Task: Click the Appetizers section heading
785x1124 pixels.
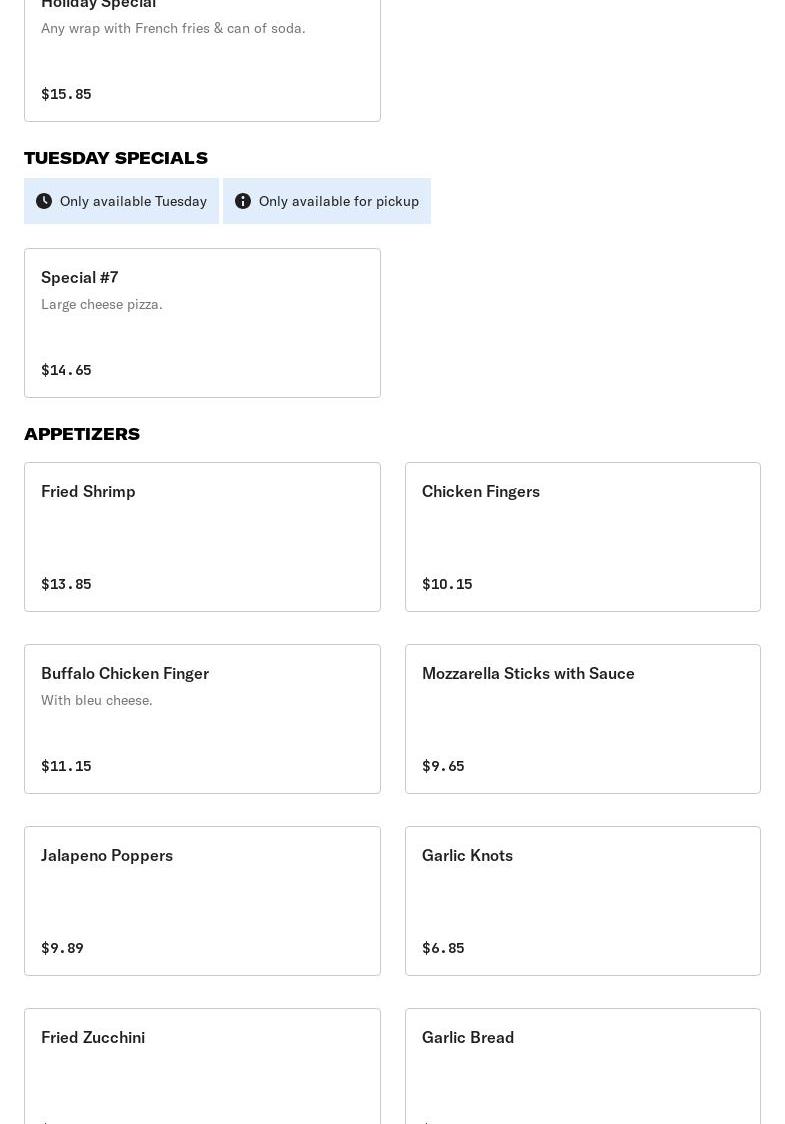Action: click(x=82, y=434)
